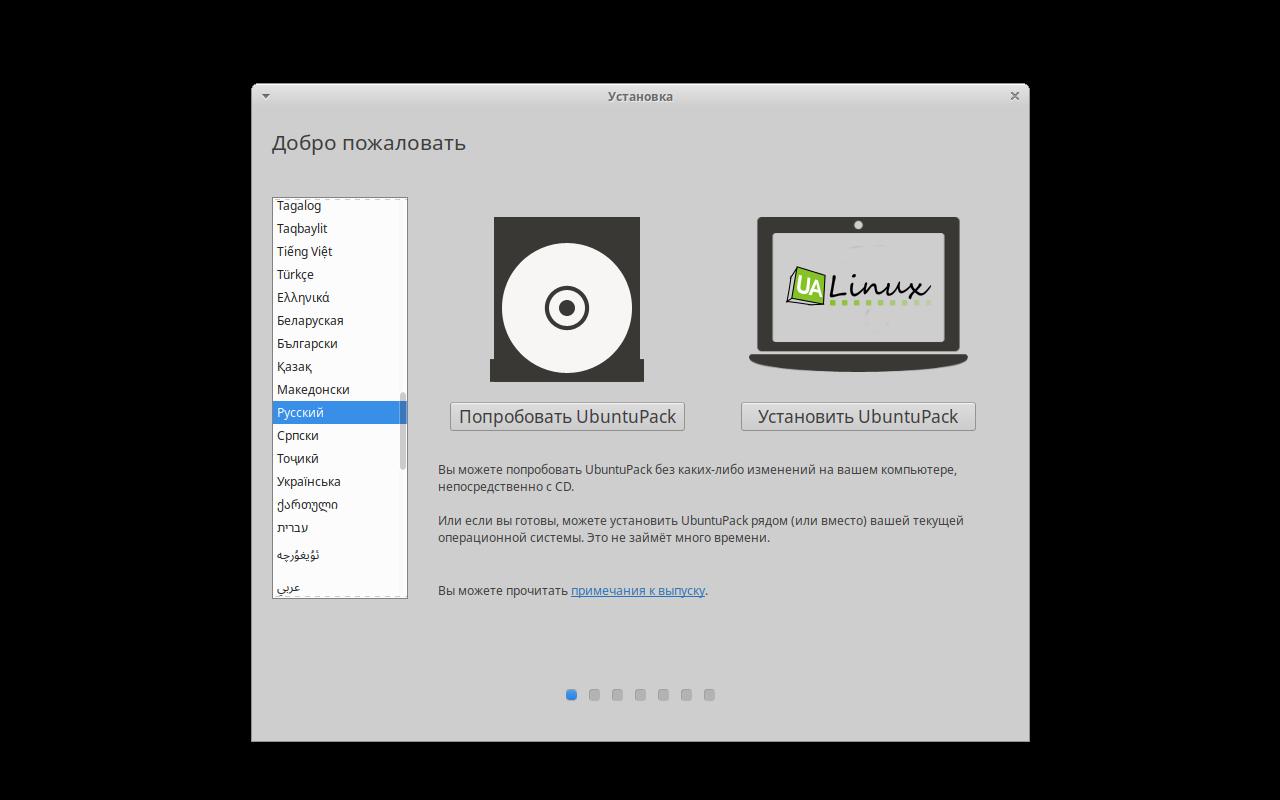Close the Установка installer window

[x=1015, y=96]
